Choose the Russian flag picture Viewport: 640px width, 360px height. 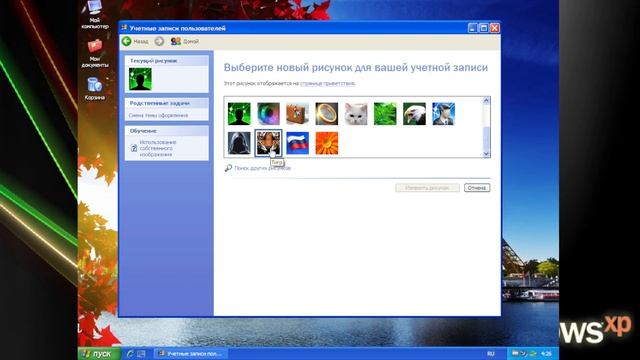coord(298,143)
